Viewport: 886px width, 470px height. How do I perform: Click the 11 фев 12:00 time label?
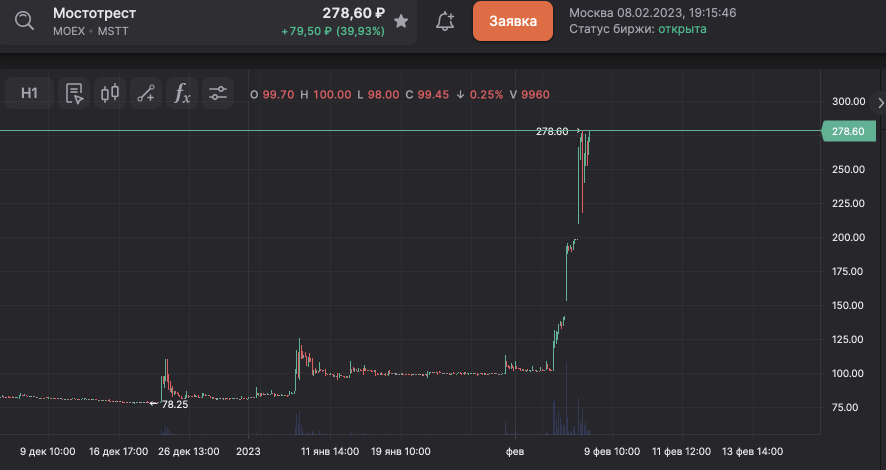[681, 451]
